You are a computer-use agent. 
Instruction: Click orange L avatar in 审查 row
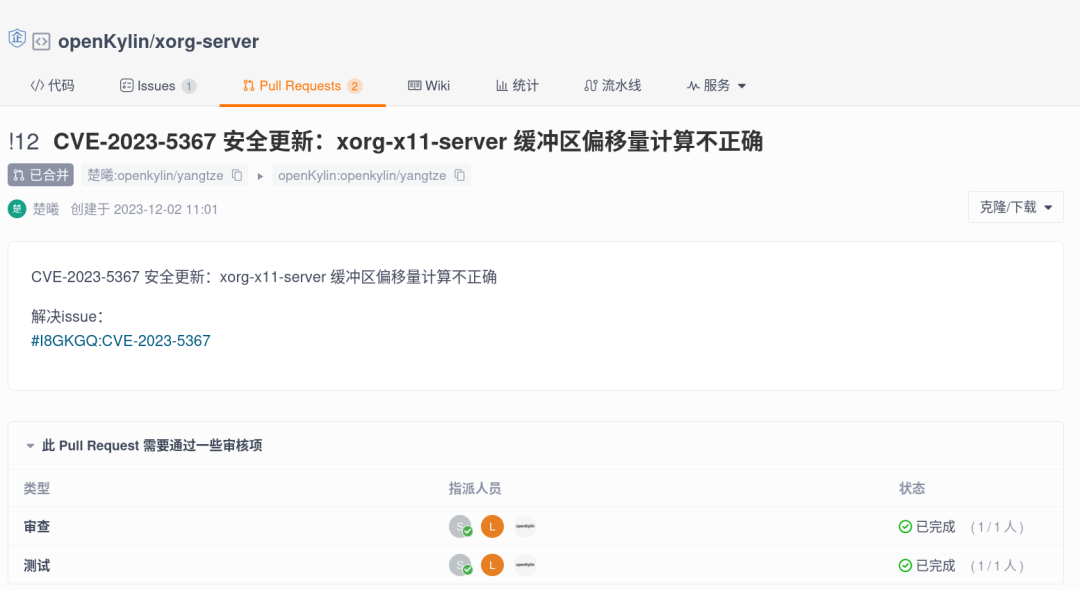[x=492, y=527]
